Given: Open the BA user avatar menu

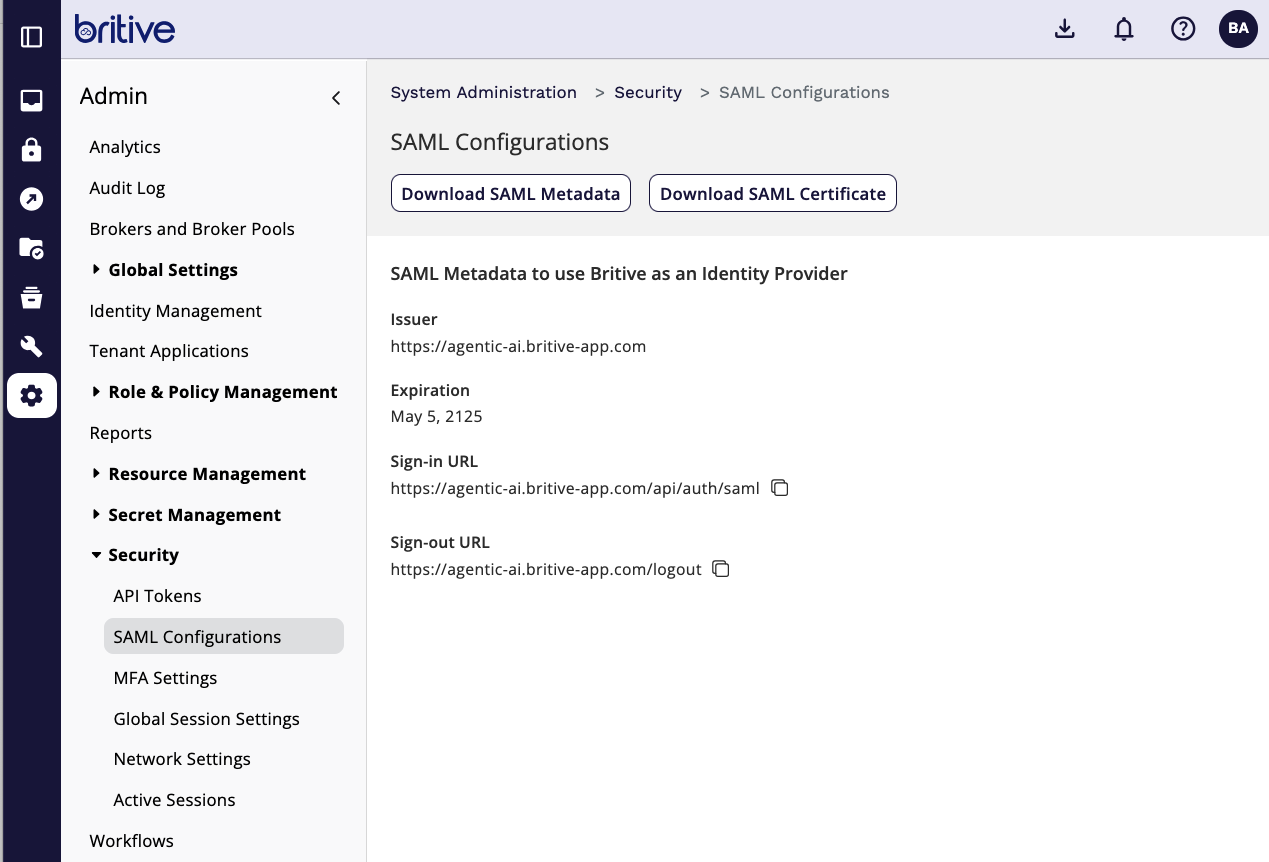Looking at the screenshot, I should [x=1238, y=29].
